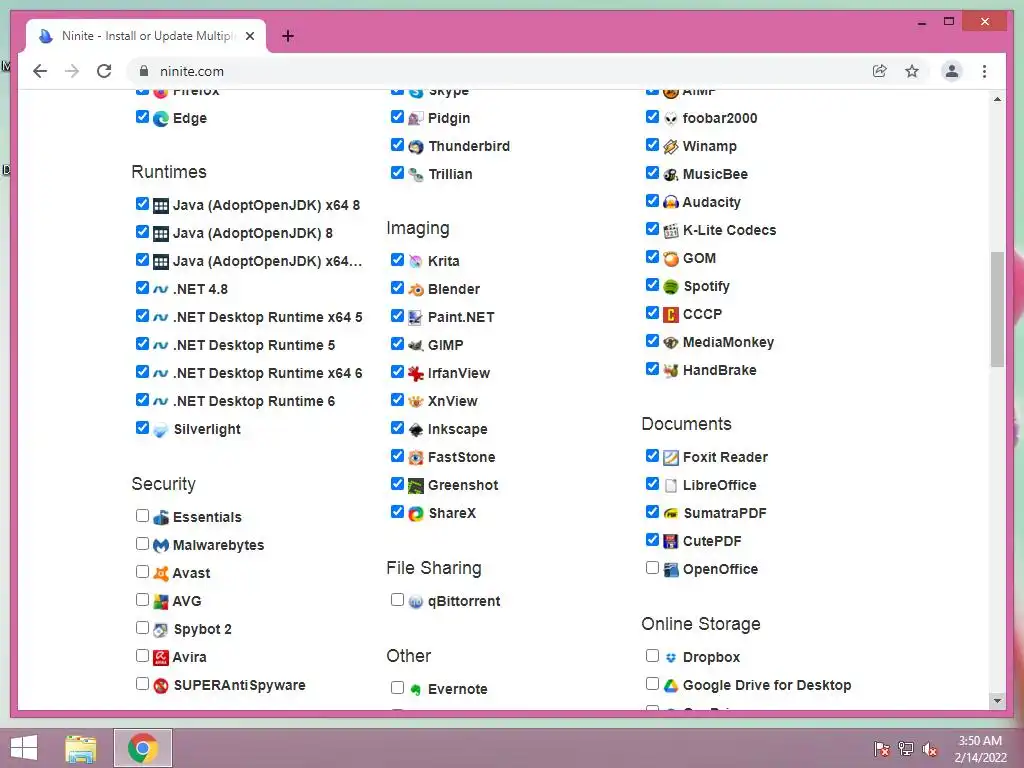Click the Thunderbird icon
Viewport: 1024px width, 768px height.
click(415, 146)
